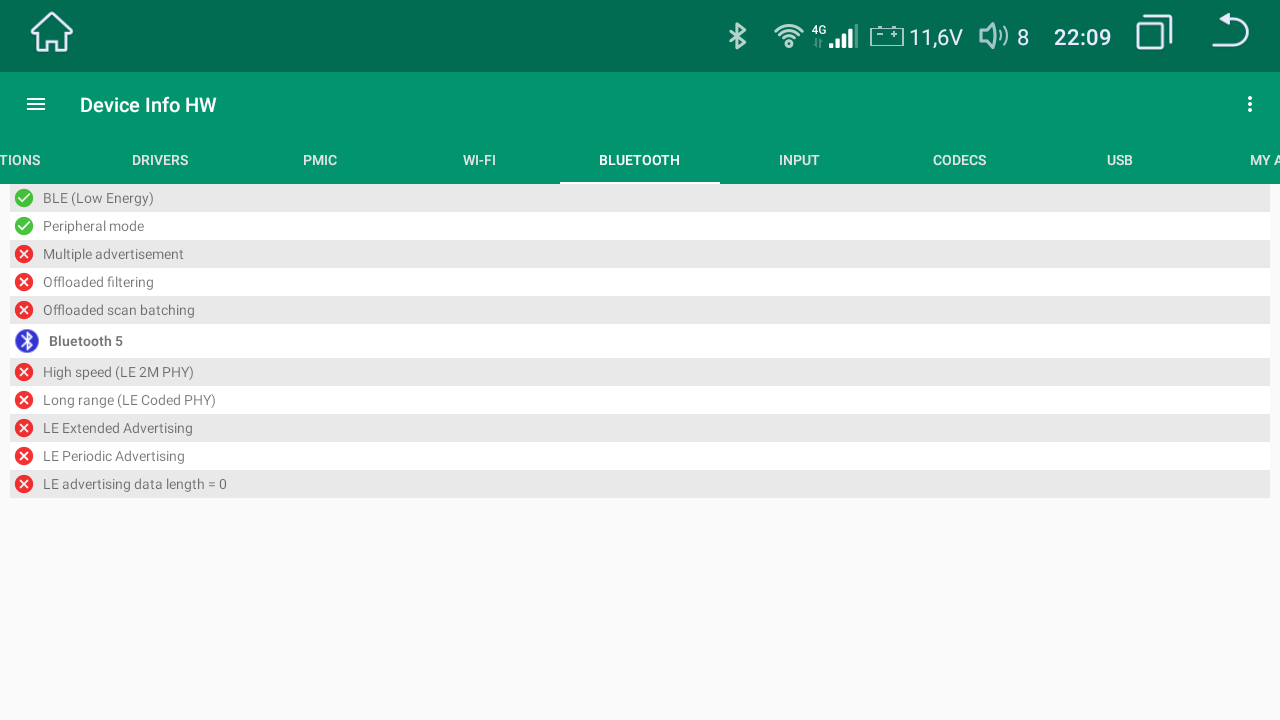Select the LE Extended Advertising text
Screen dimensions: 1280x720
point(118,428)
